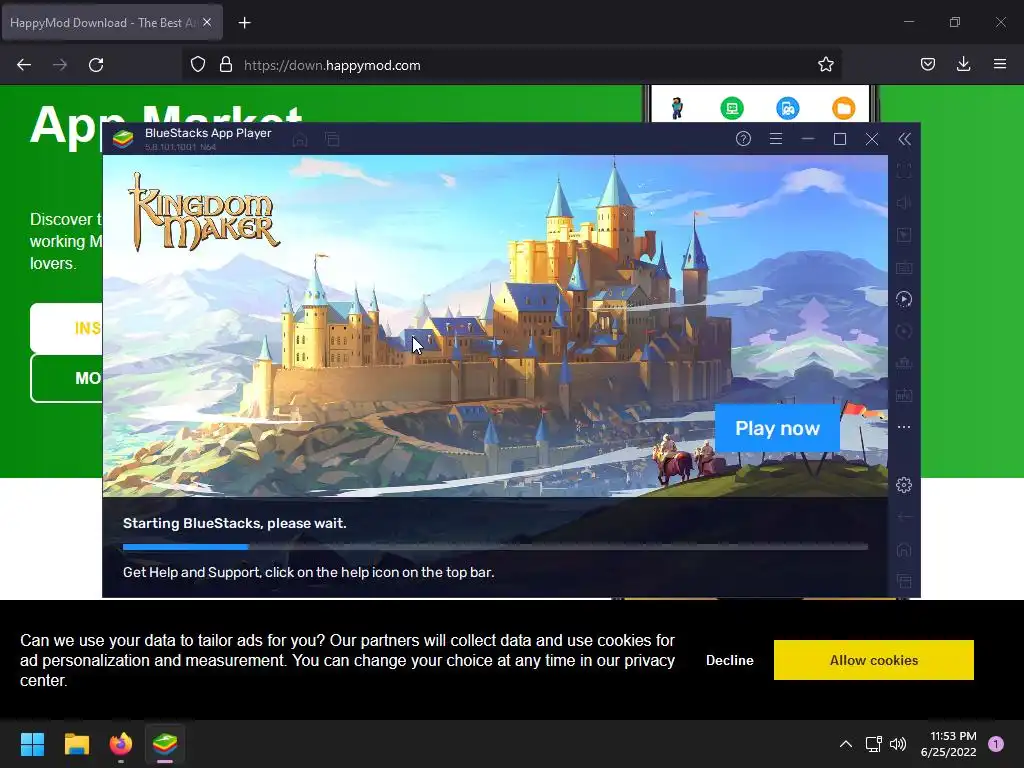Click the Firefox taskbar icon
The width and height of the screenshot is (1024, 768).
pos(121,744)
